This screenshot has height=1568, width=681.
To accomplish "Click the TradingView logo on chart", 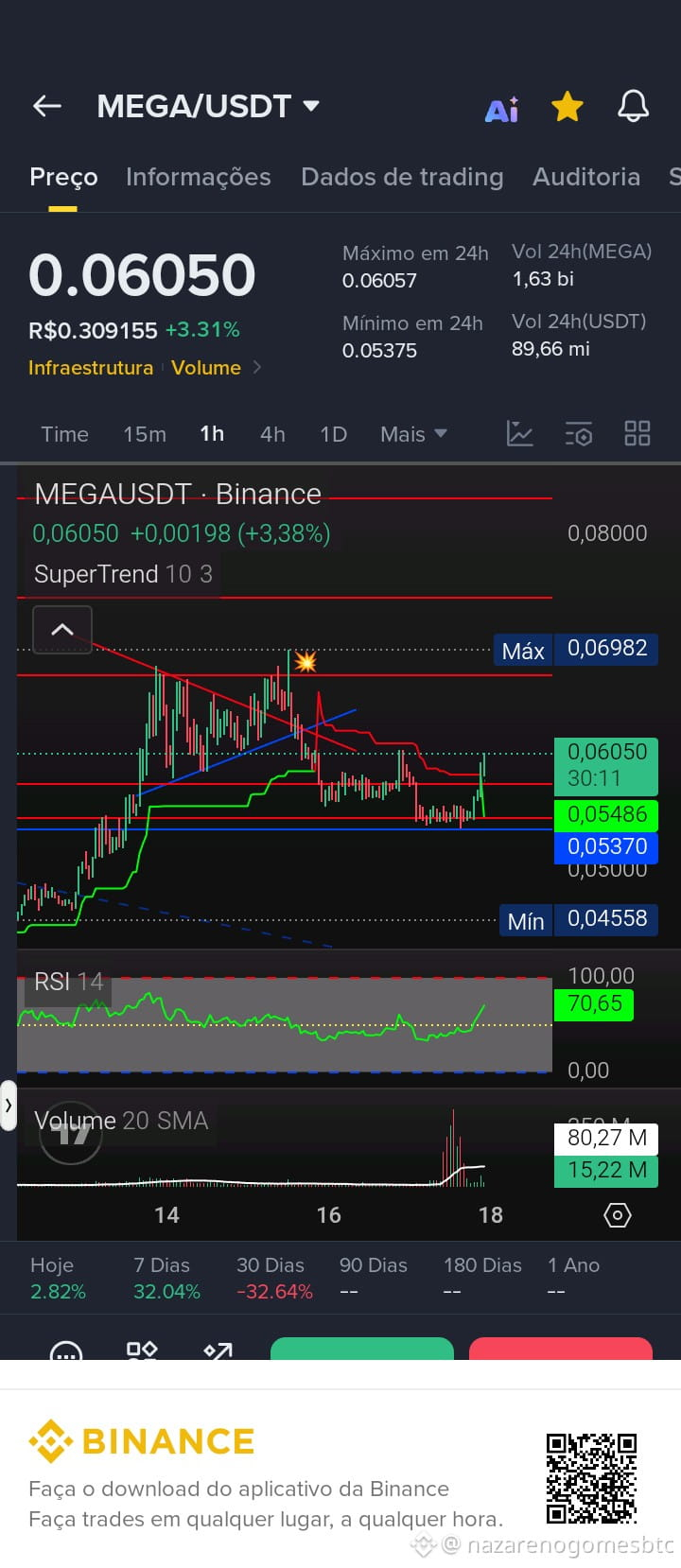I will click(71, 1133).
